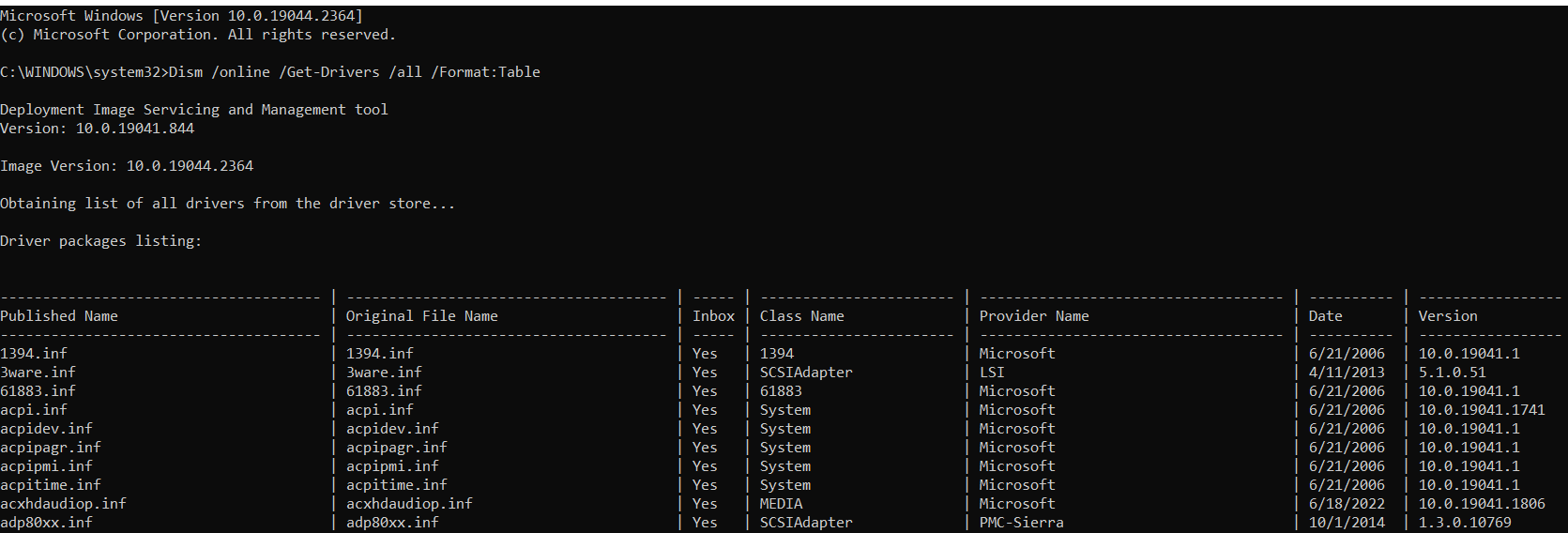
Task: Click the 'Inbox' column header
Action: [x=713, y=316]
